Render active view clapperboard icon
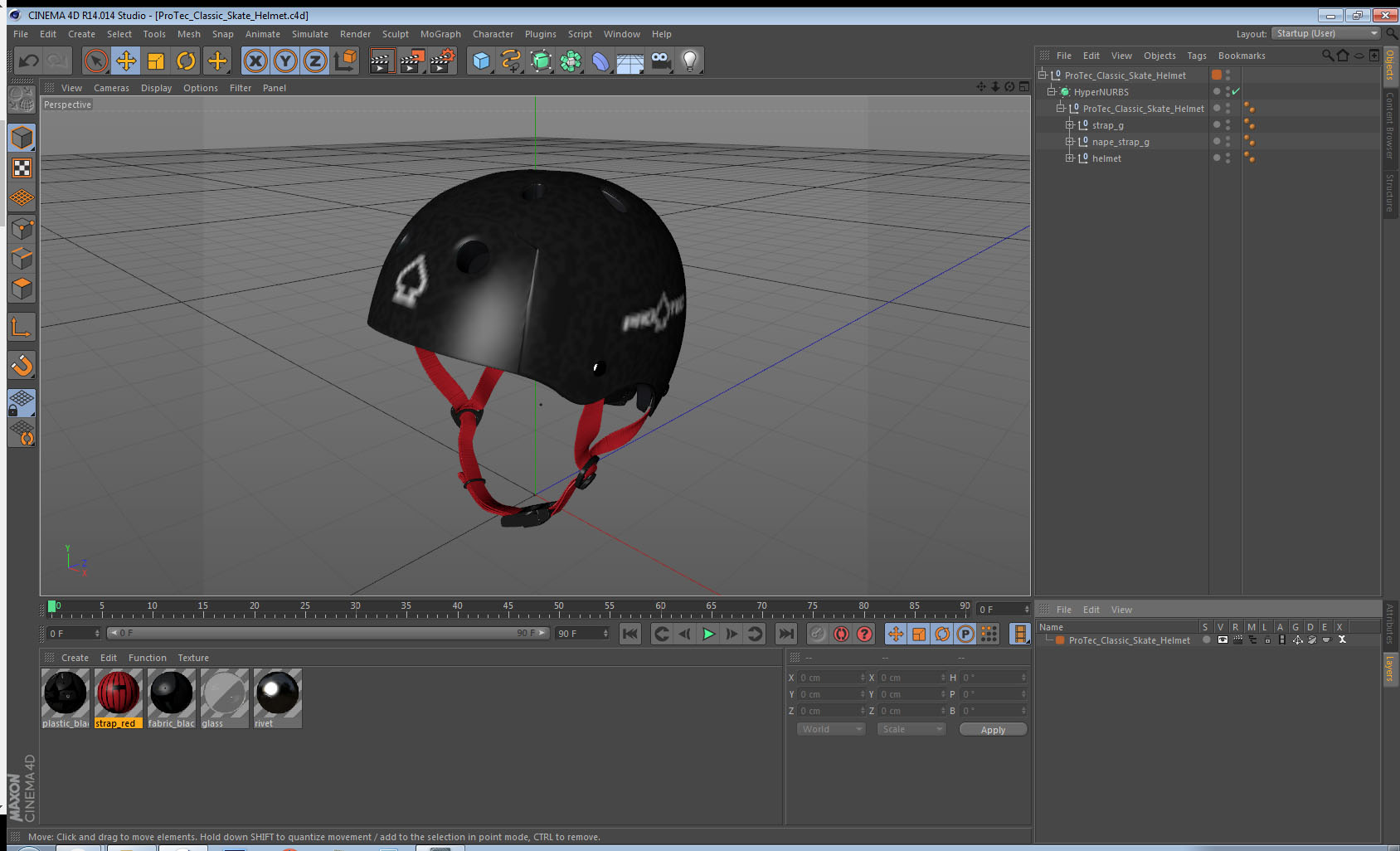 (x=382, y=61)
